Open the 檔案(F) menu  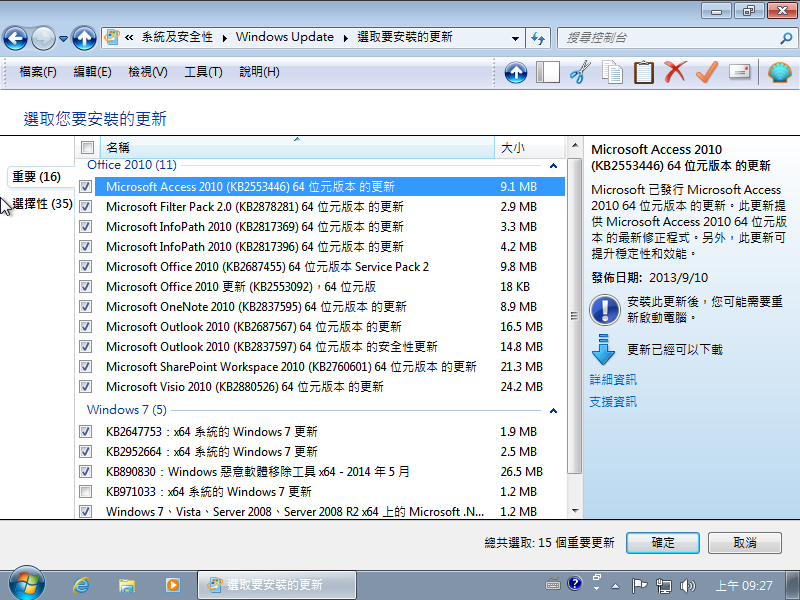(38, 72)
